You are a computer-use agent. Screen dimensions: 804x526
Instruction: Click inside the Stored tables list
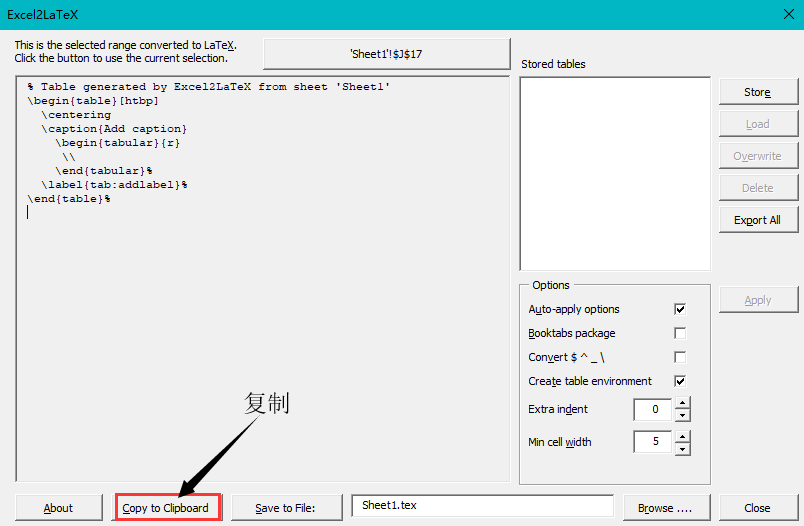click(x=615, y=174)
